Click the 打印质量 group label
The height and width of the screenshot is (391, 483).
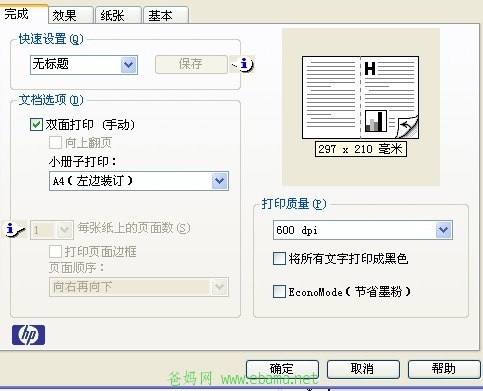[x=294, y=204]
